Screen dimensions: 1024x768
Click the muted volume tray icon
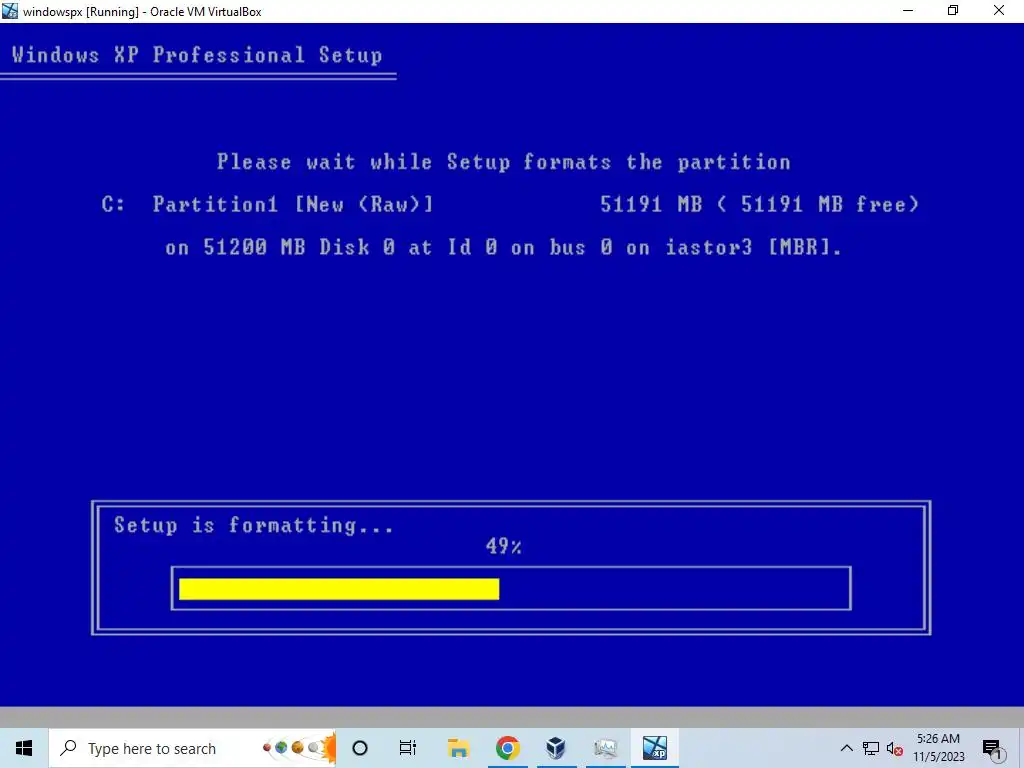pyautogui.click(x=895, y=748)
